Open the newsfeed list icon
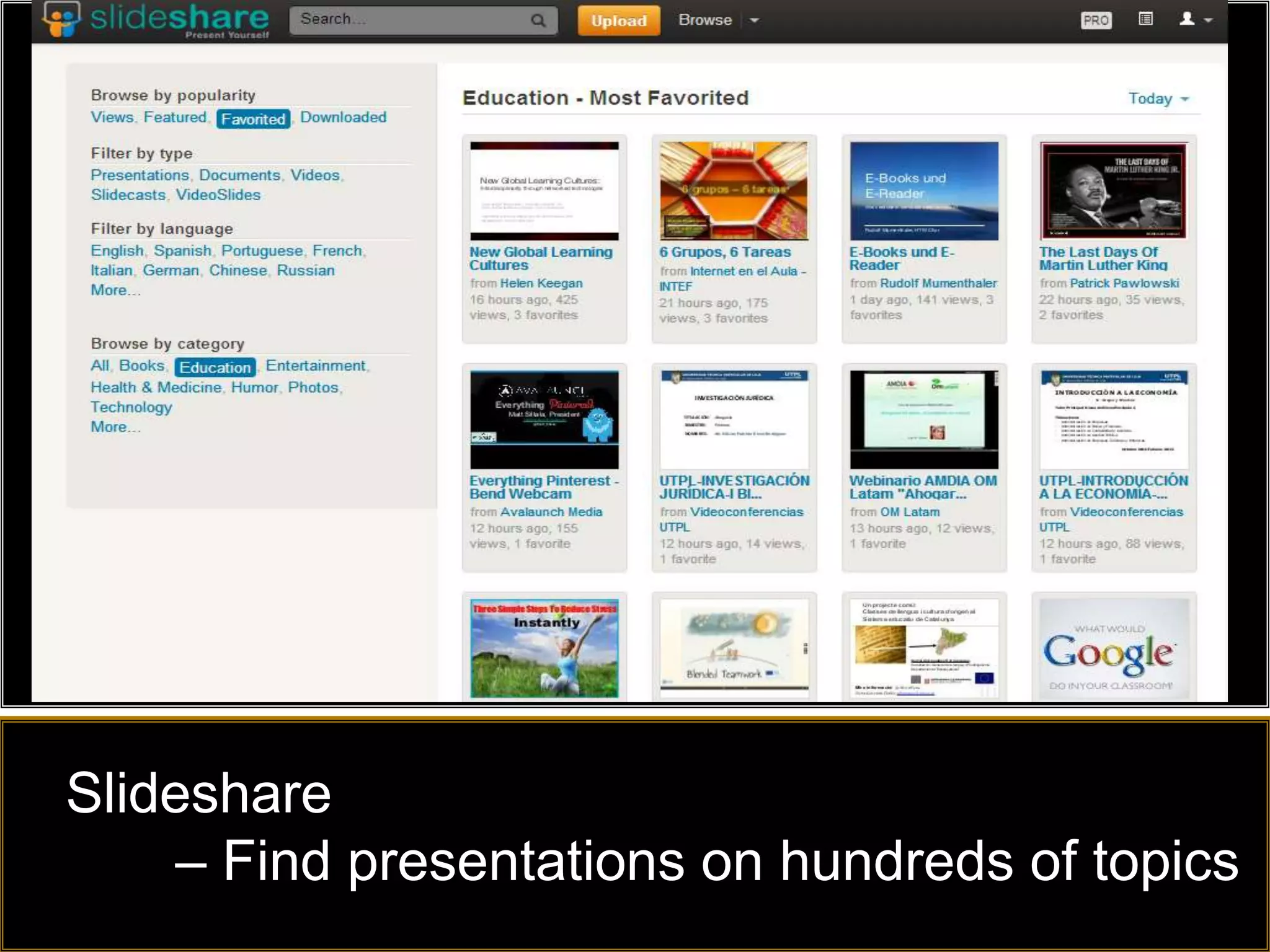This screenshot has height=952, width=1270. 1145,19
